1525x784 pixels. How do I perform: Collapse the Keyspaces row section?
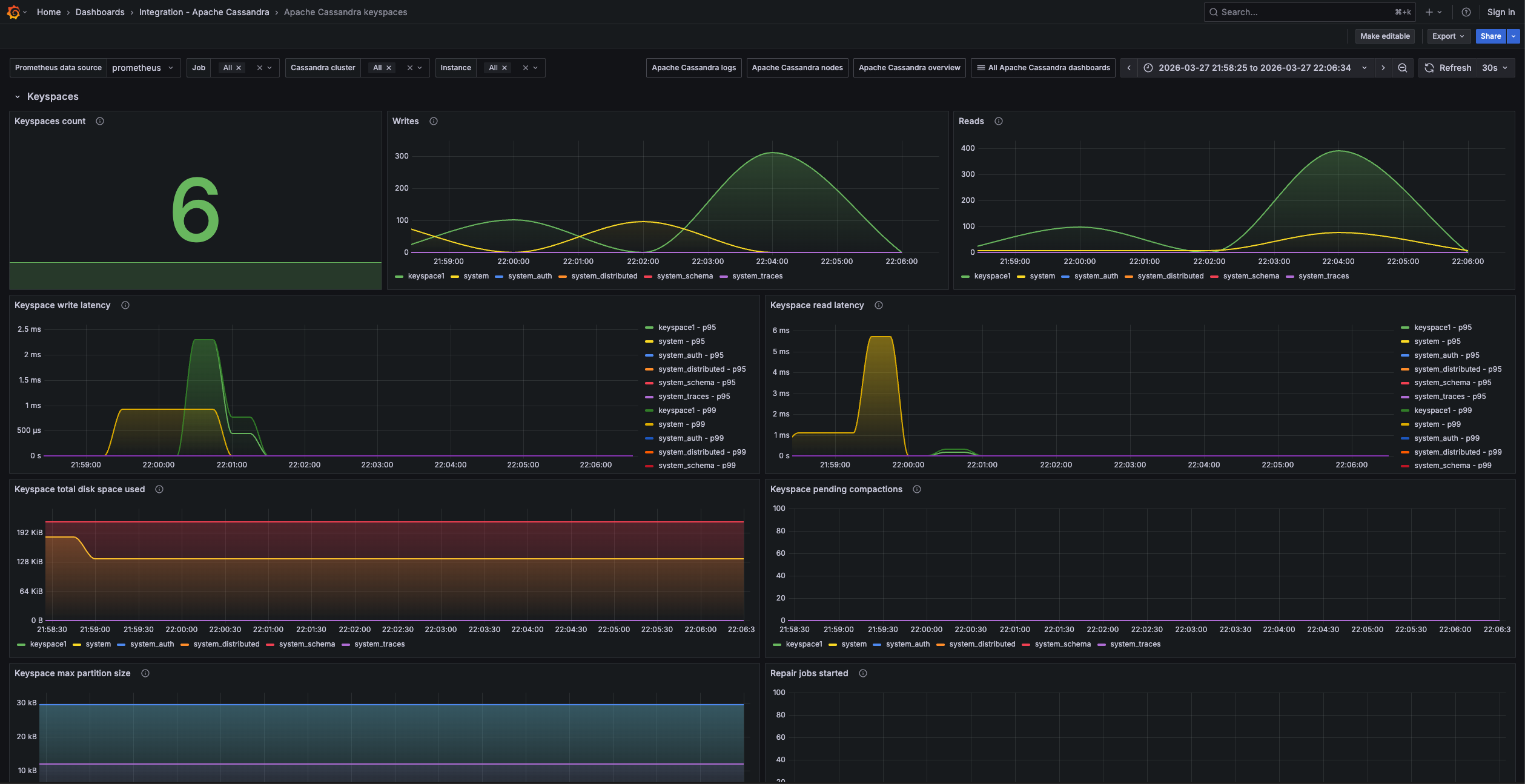tap(18, 97)
